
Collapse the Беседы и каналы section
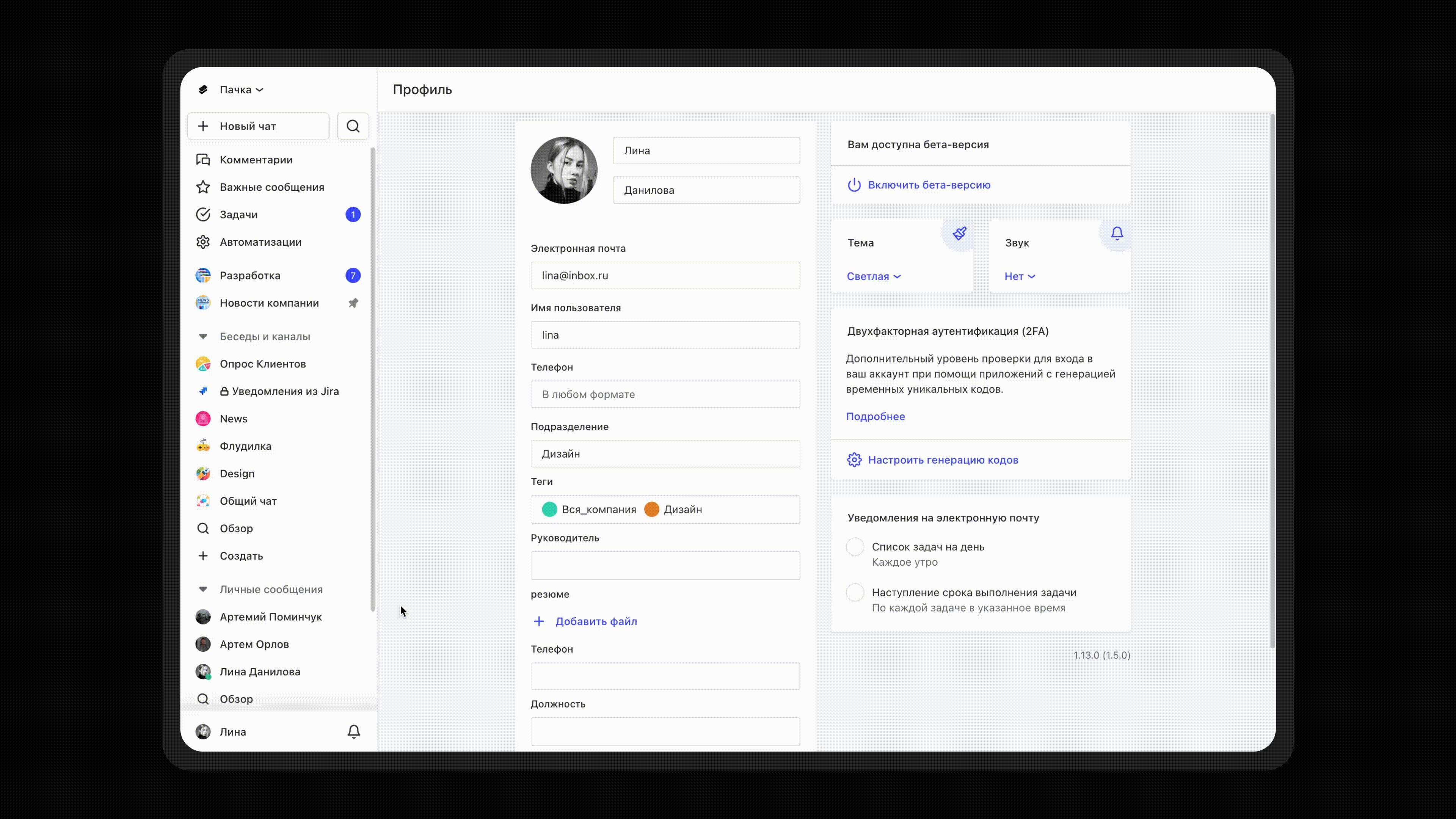point(203,336)
